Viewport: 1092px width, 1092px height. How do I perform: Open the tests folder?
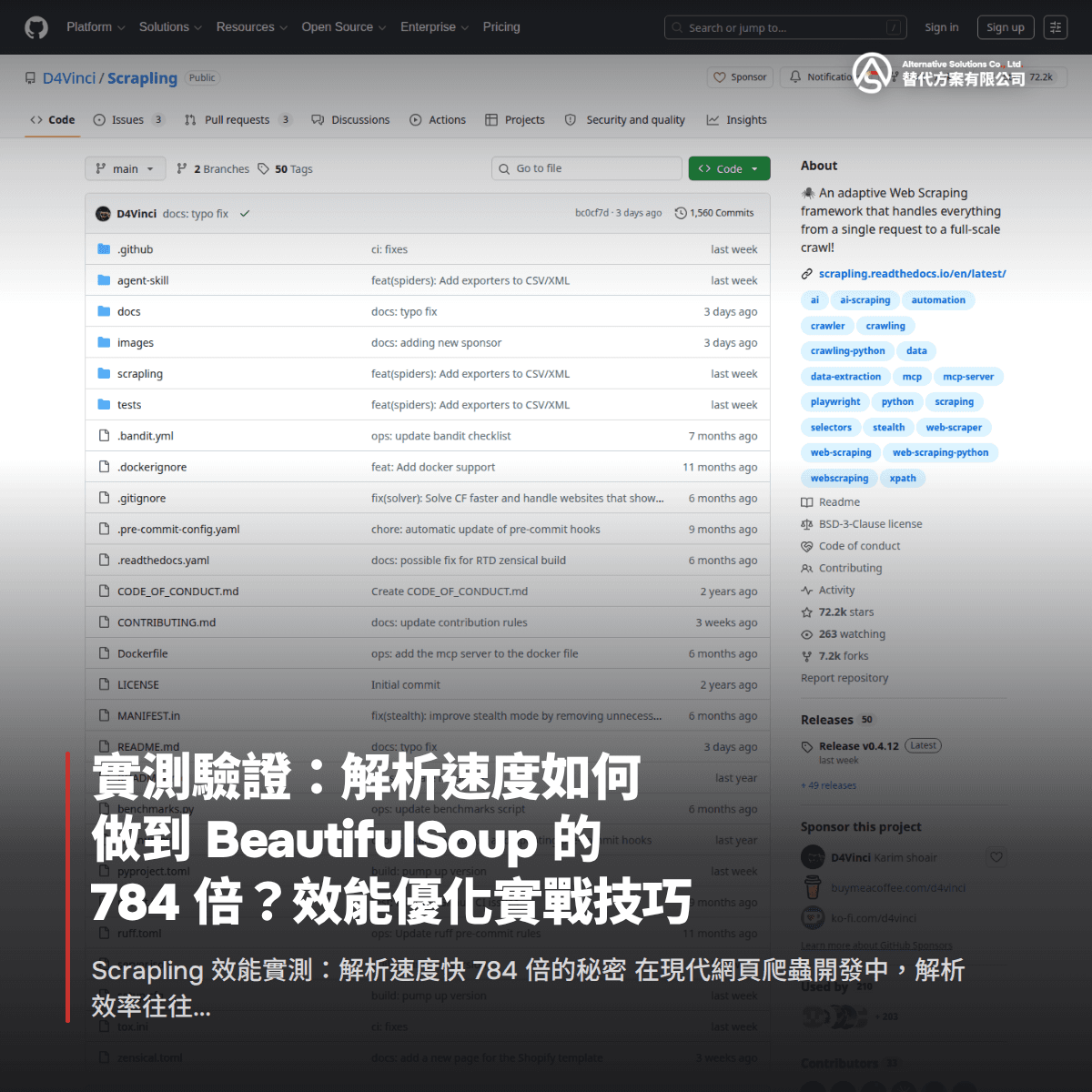129,405
